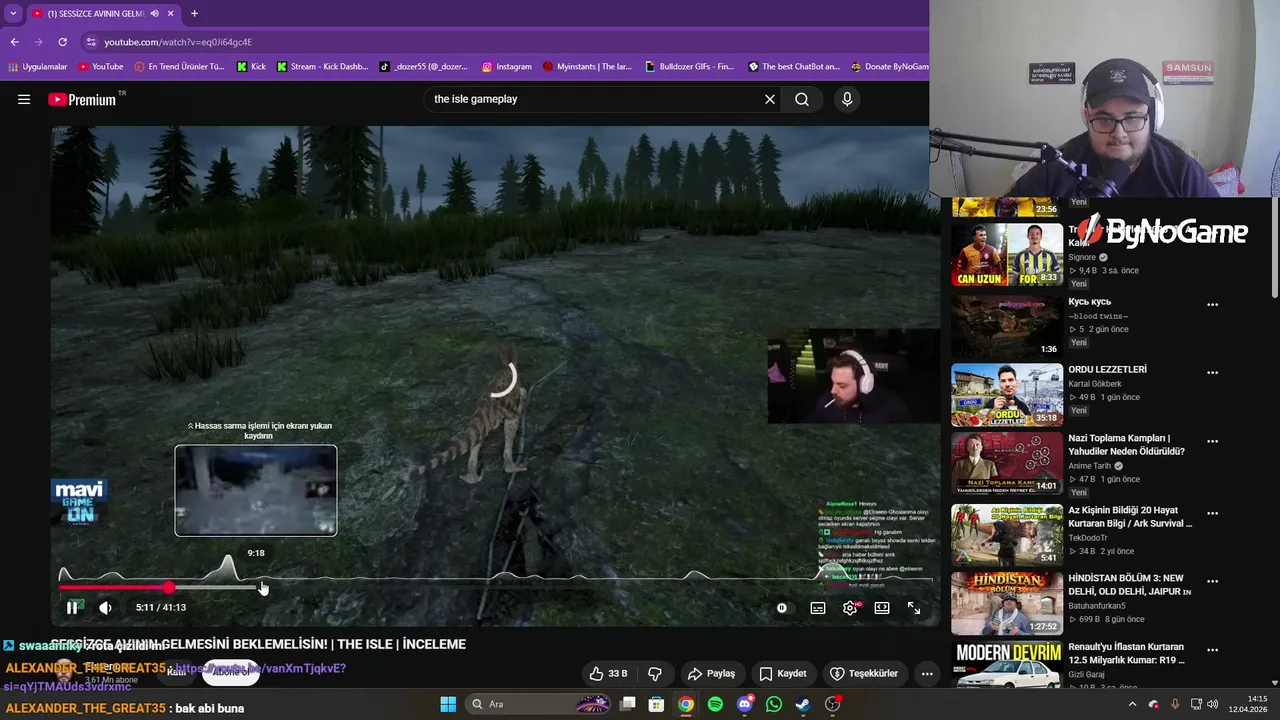The width and height of the screenshot is (1280, 720).
Task: Select the SESSİZCE AVININ GELM browser tab
Action: click(x=95, y=13)
